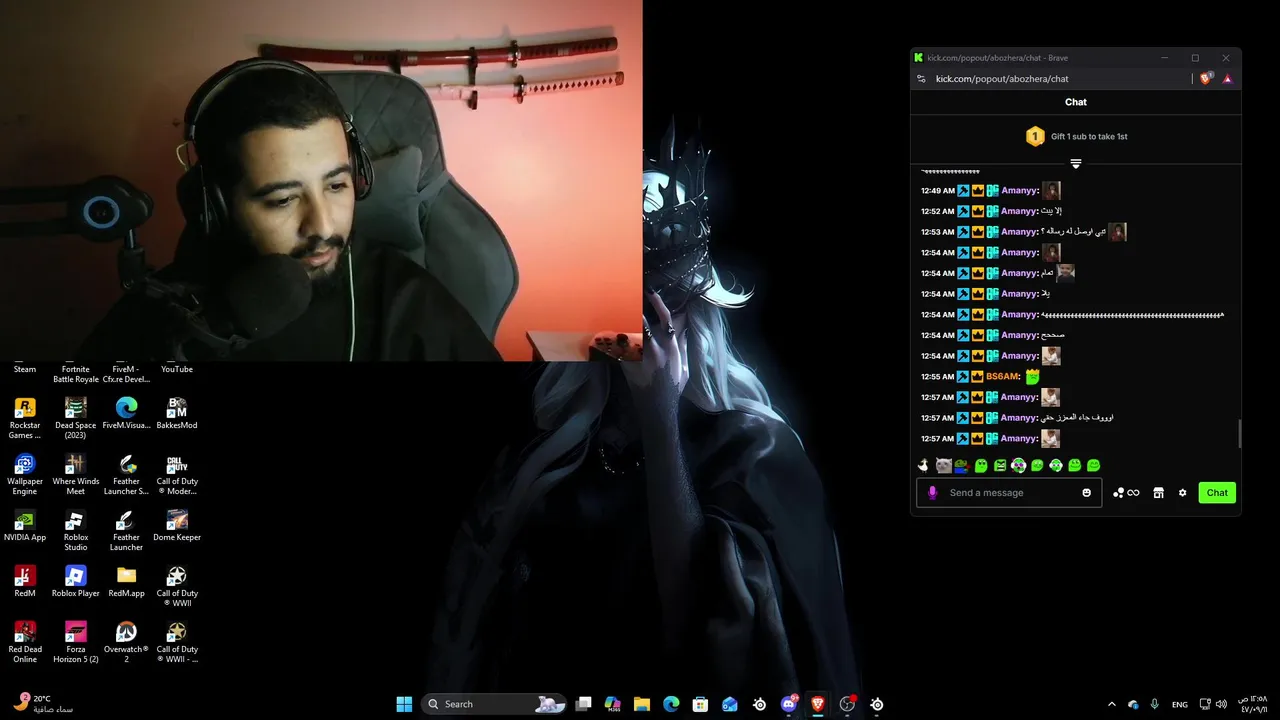Click the kick.com address bar URL

[x=1002, y=79]
